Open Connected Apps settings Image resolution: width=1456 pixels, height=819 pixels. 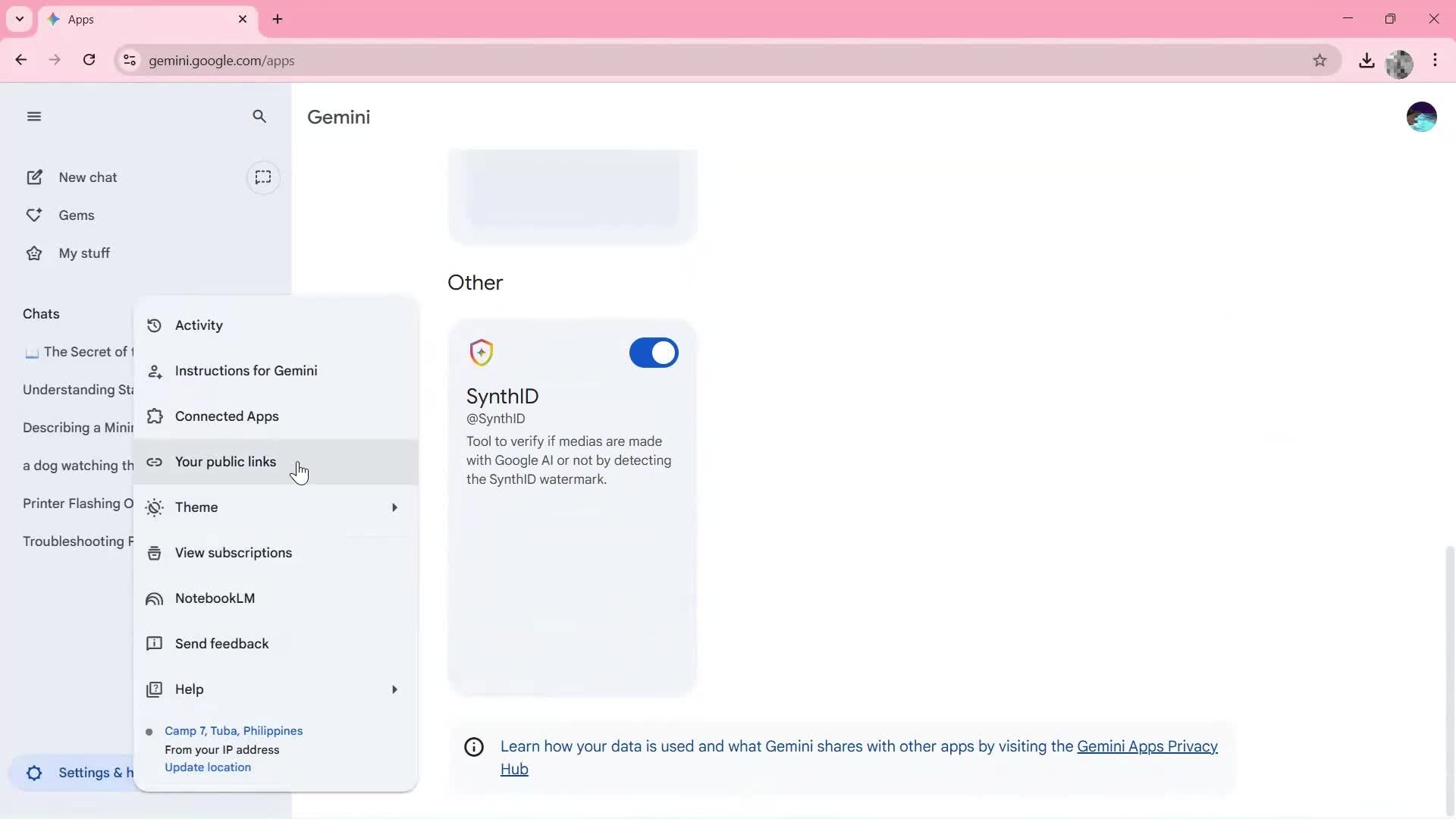tap(227, 416)
